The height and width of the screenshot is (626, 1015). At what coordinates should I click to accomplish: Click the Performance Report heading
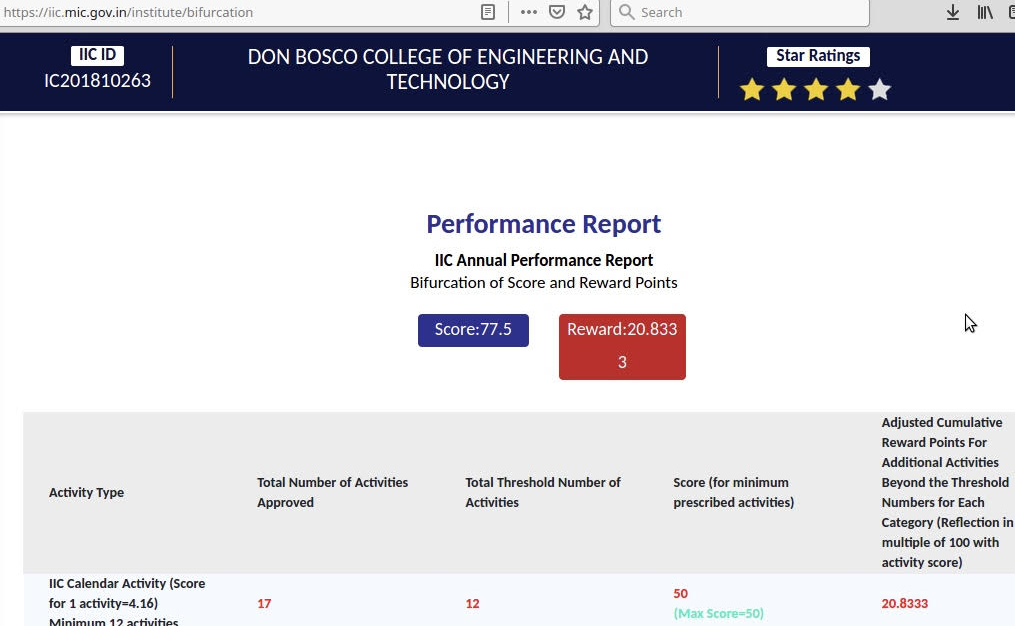click(544, 224)
